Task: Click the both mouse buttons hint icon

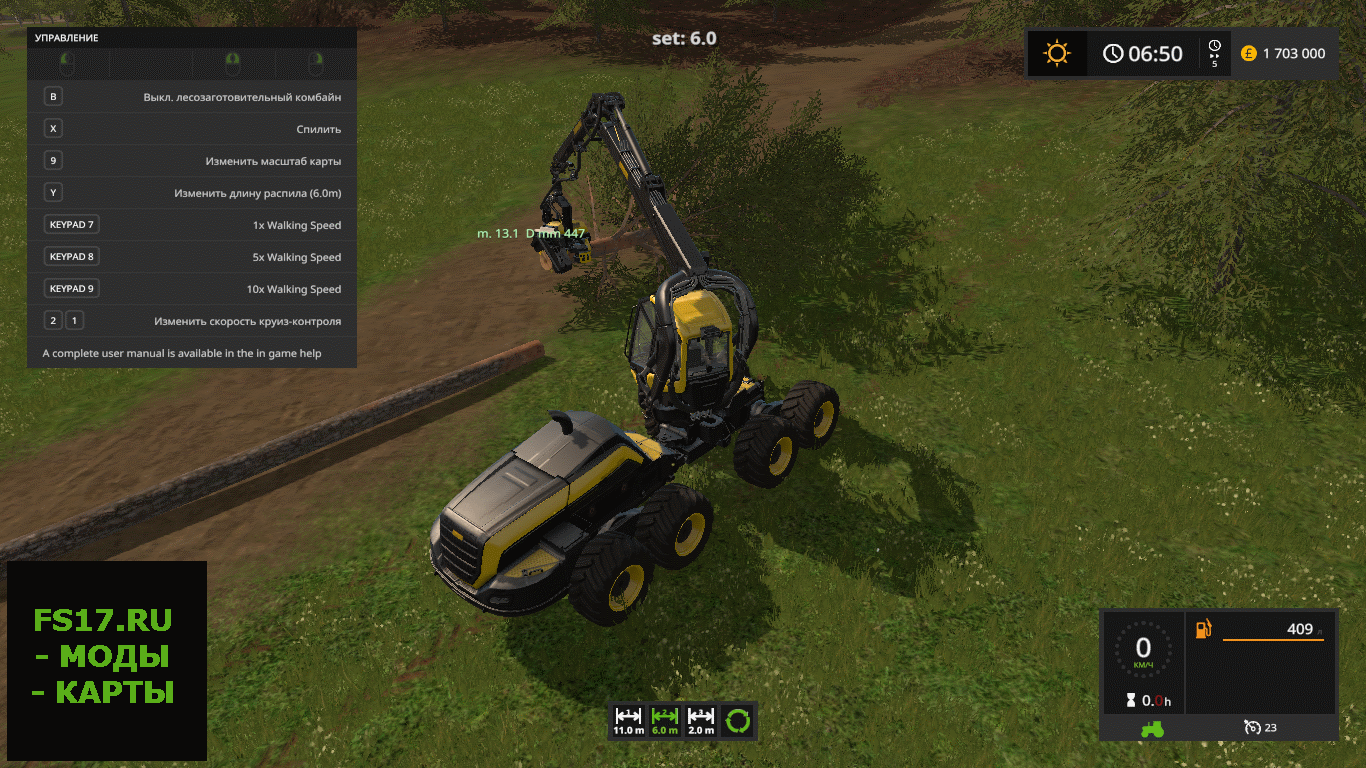Action: click(x=232, y=65)
